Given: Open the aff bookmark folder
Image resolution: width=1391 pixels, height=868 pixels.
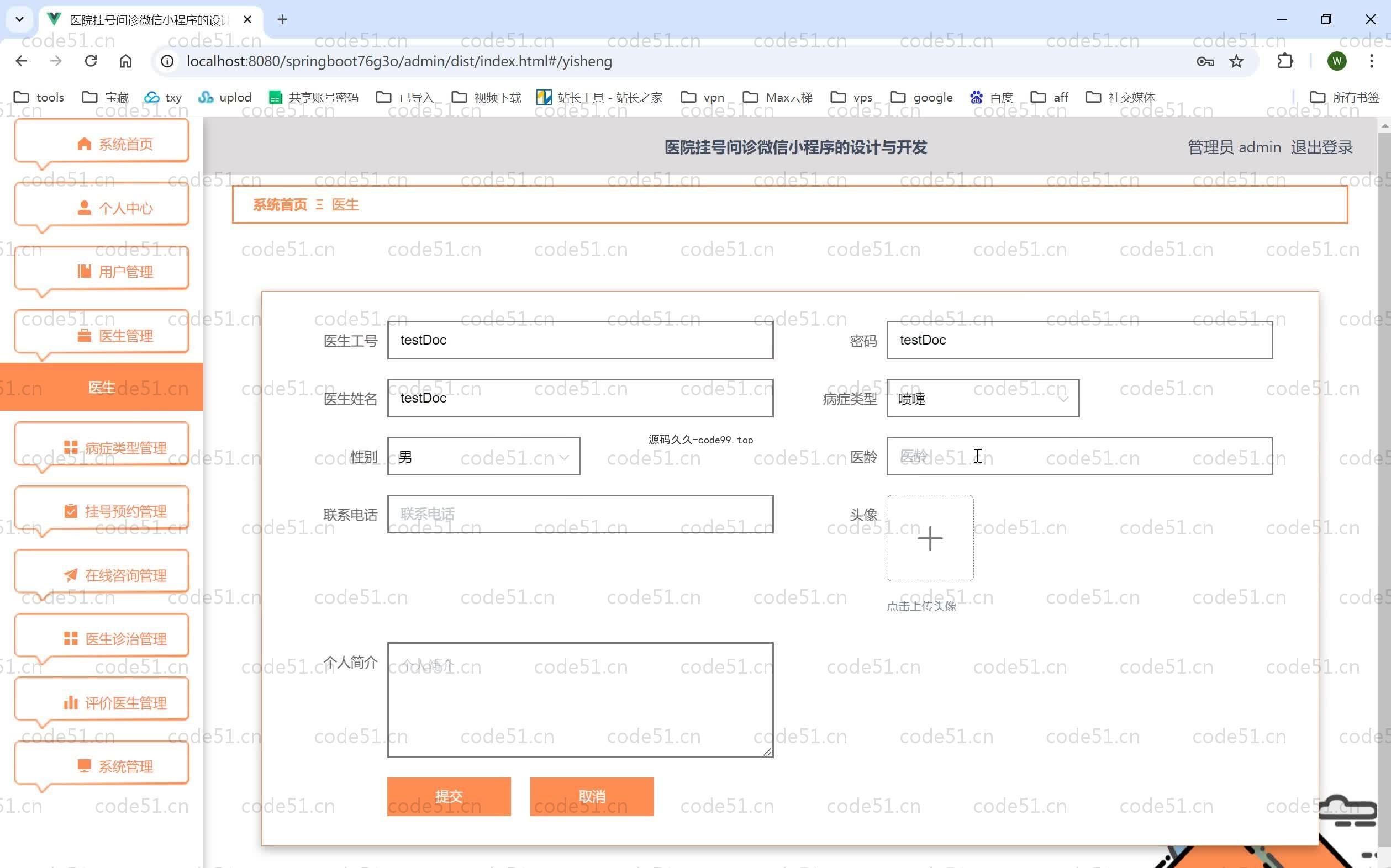Looking at the screenshot, I should pyautogui.click(x=1049, y=97).
